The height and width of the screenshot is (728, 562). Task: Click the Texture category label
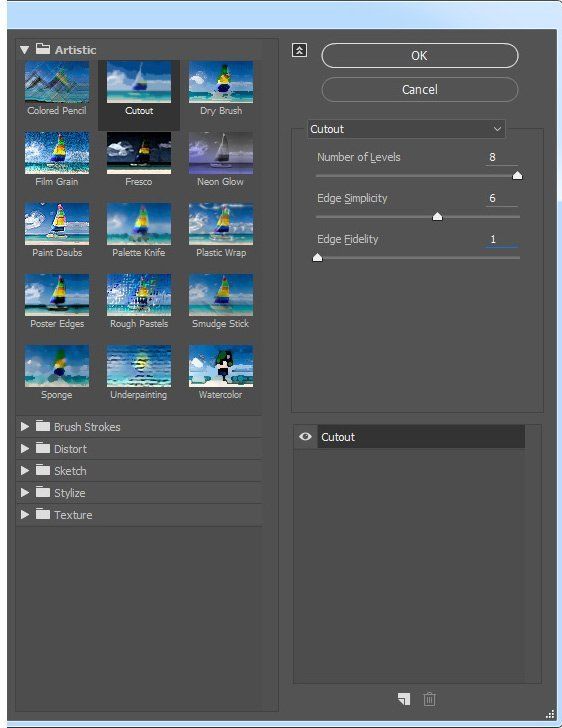click(73, 514)
